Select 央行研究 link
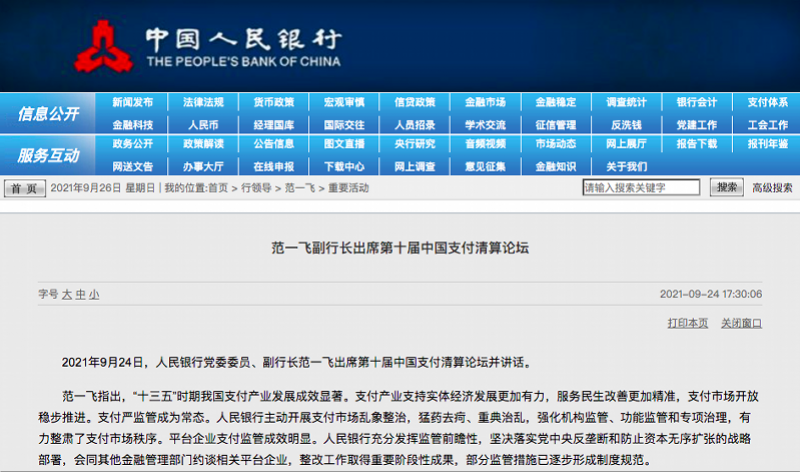The width and height of the screenshot is (800, 472). [x=415, y=144]
